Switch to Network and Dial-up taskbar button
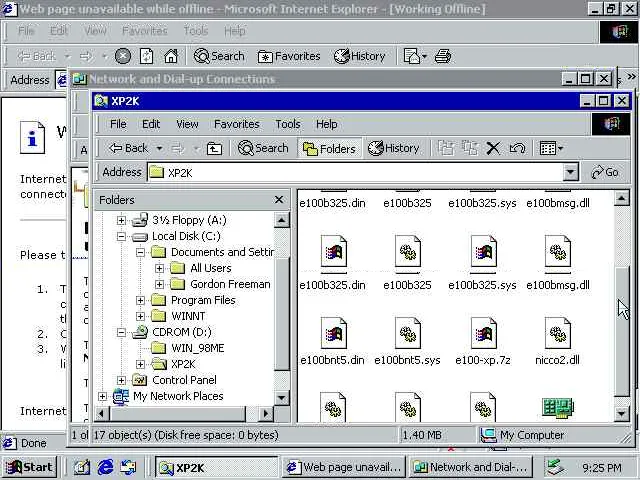This screenshot has height=480, width=640. [x=471, y=467]
